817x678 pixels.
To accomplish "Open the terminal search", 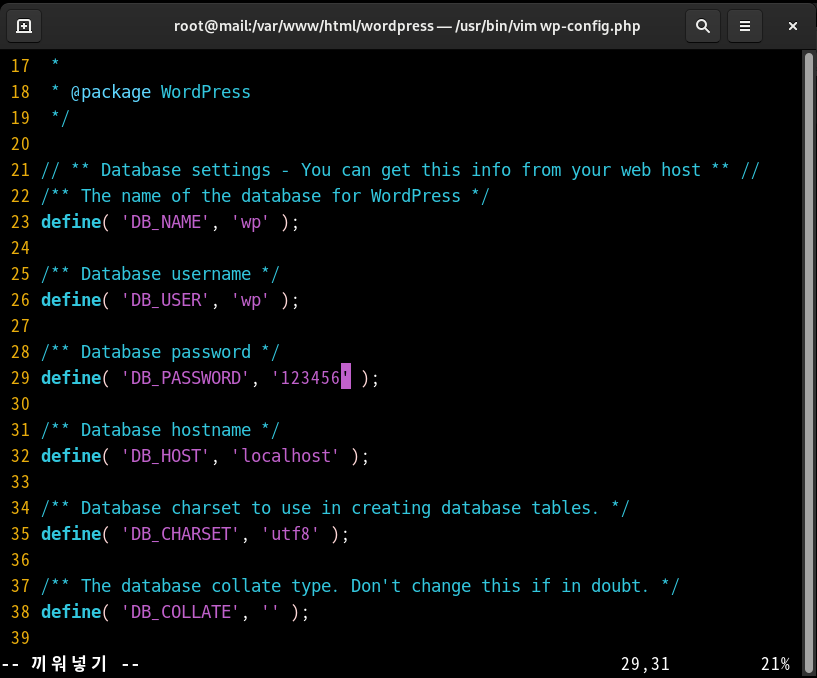I will tap(703, 26).
